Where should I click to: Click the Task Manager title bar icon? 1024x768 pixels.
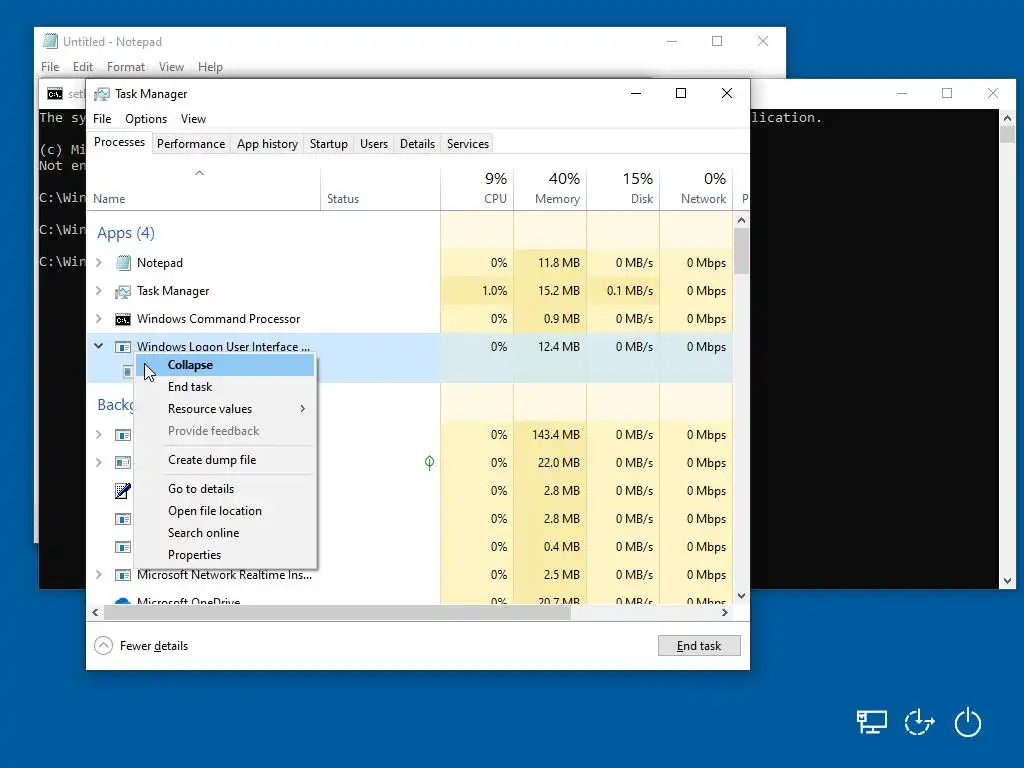(x=101, y=94)
